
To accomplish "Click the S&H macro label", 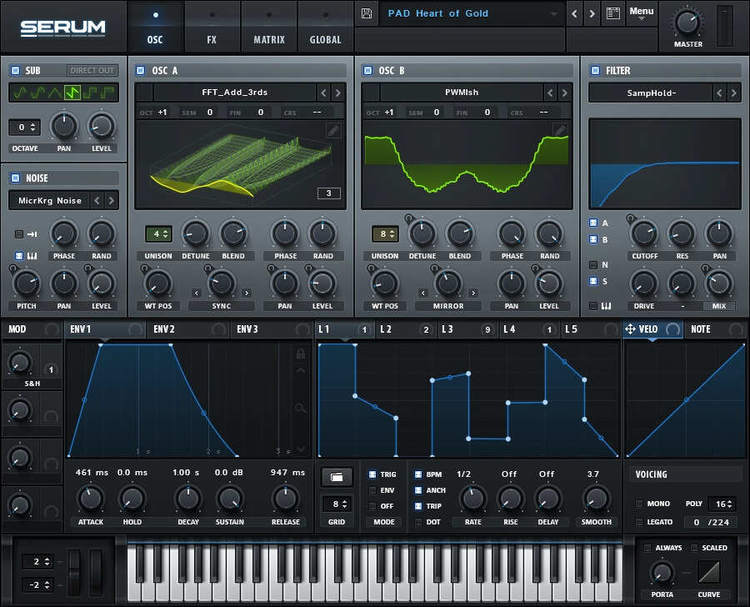I will pyautogui.click(x=32, y=384).
